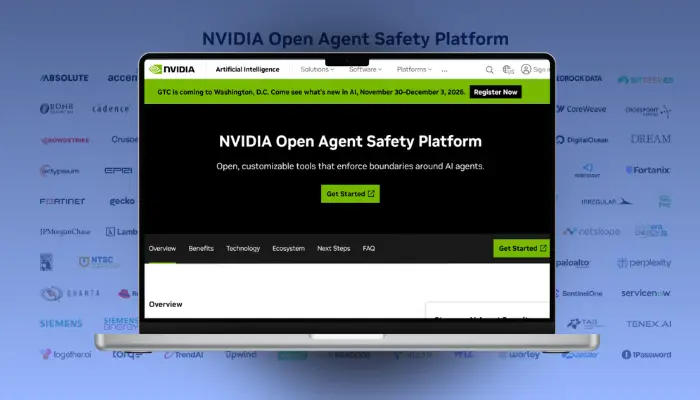Viewport: 700px width, 400px height.
Task: Click the eclypsium partner logo
Action: click(x=59, y=171)
